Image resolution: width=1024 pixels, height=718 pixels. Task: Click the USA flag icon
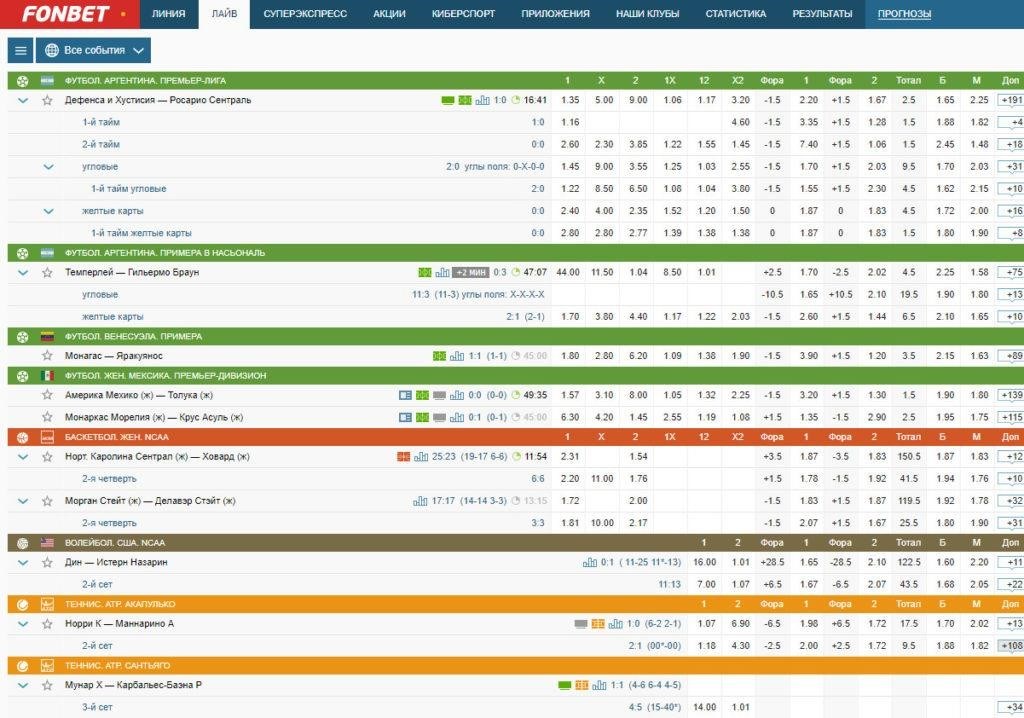(x=47, y=543)
